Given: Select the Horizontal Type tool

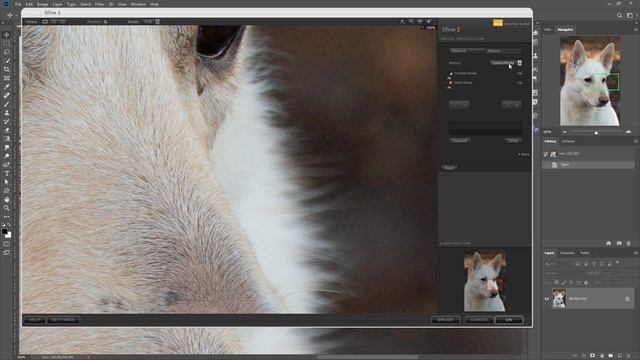Looking at the screenshot, I should 7,173.
